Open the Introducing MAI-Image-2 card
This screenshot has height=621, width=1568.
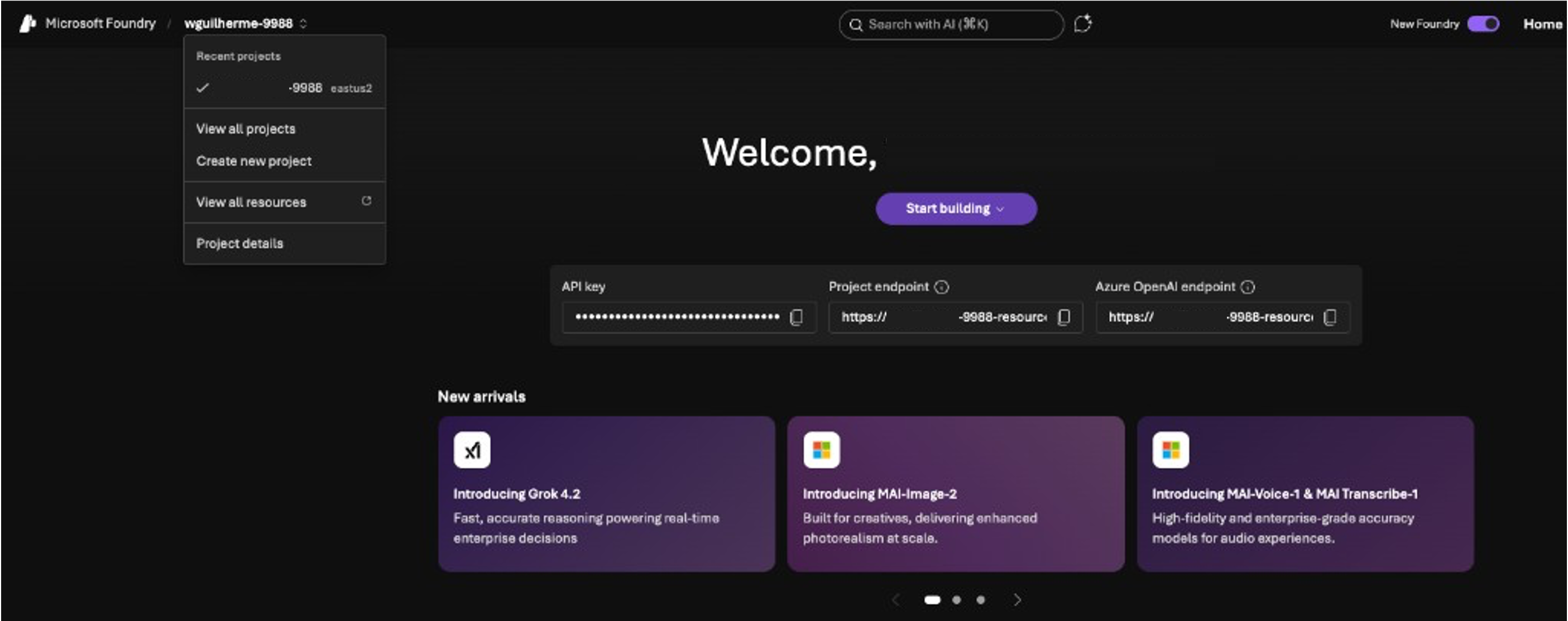click(x=956, y=494)
